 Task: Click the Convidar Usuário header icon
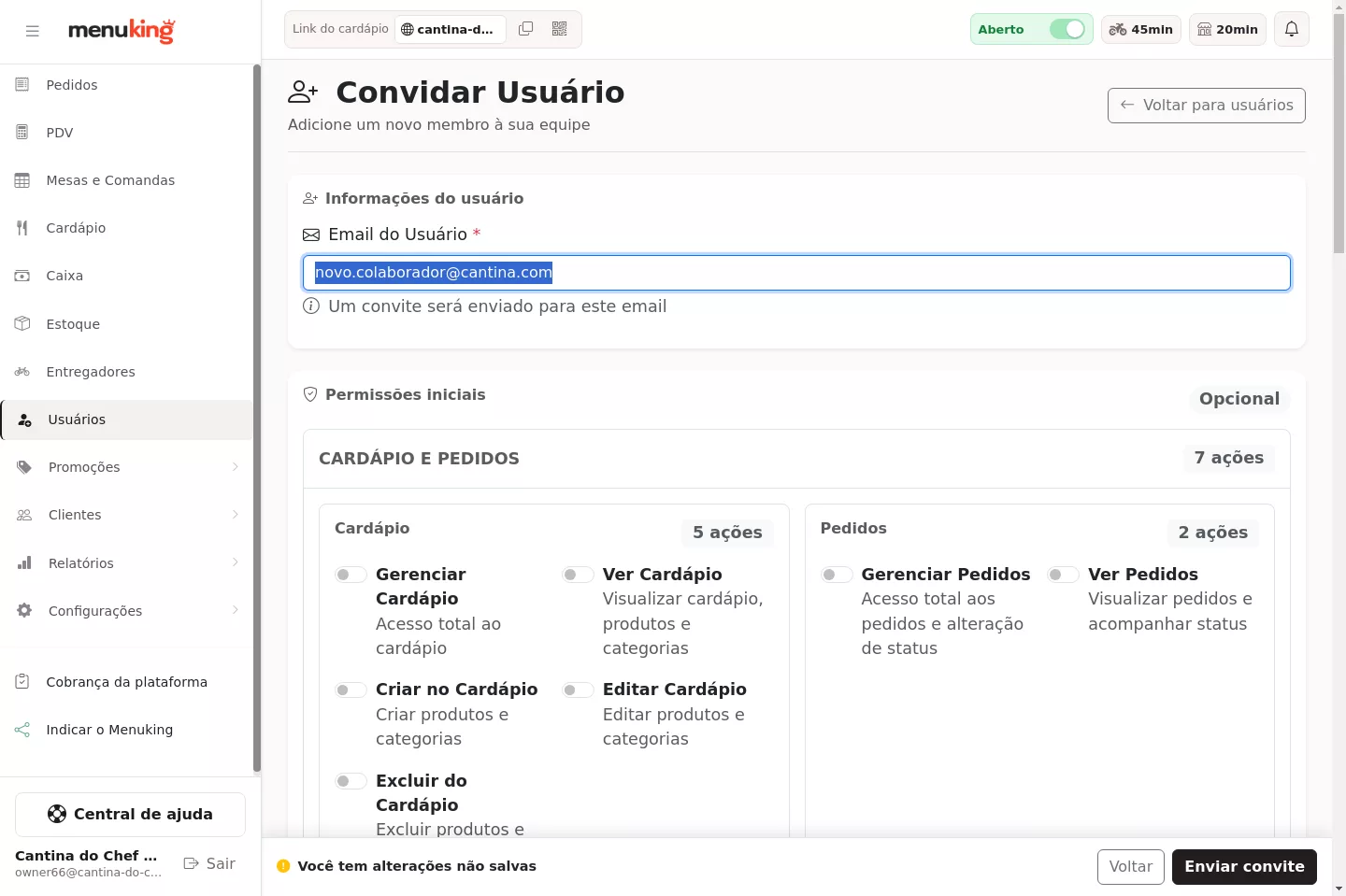coord(303,92)
